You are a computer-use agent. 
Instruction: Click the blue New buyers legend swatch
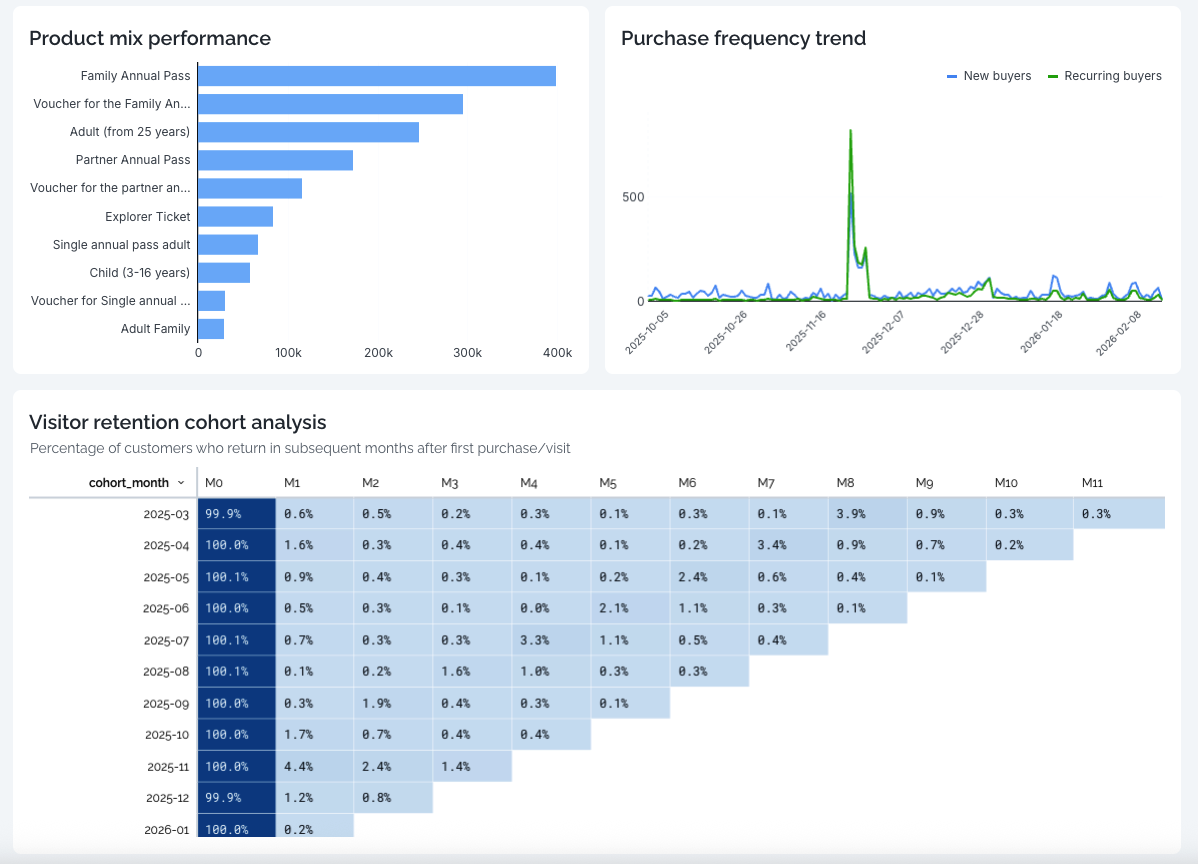[x=950, y=75]
